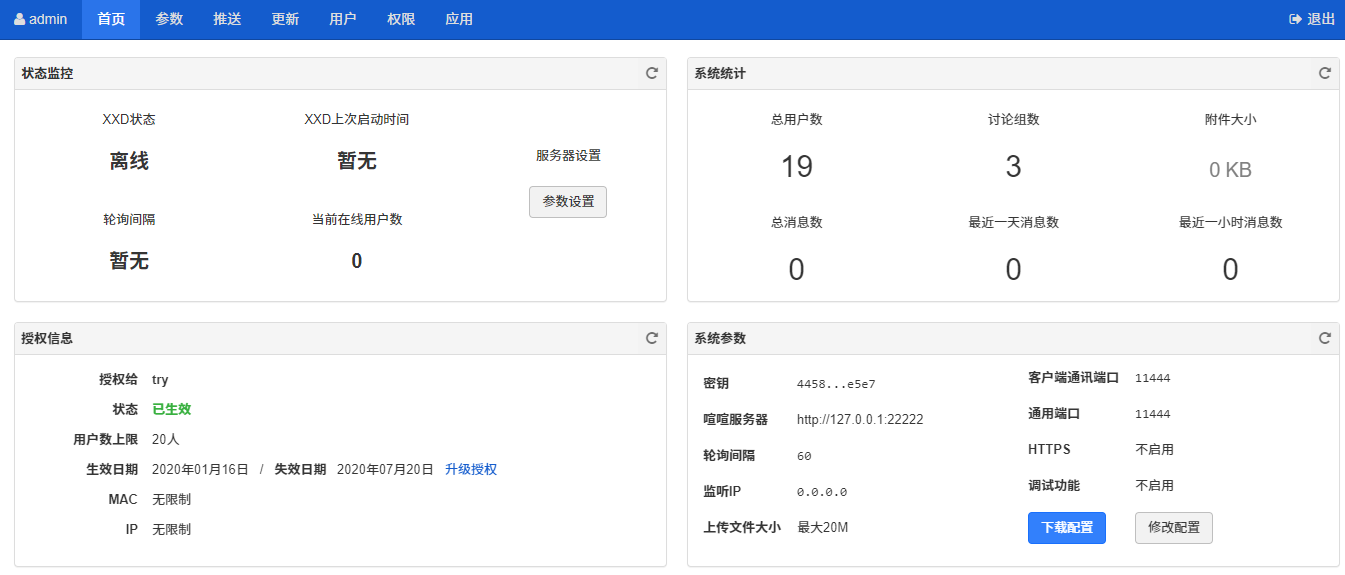Go to the 推送 tab
The width and height of the screenshot is (1345, 575).
click(227, 19)
